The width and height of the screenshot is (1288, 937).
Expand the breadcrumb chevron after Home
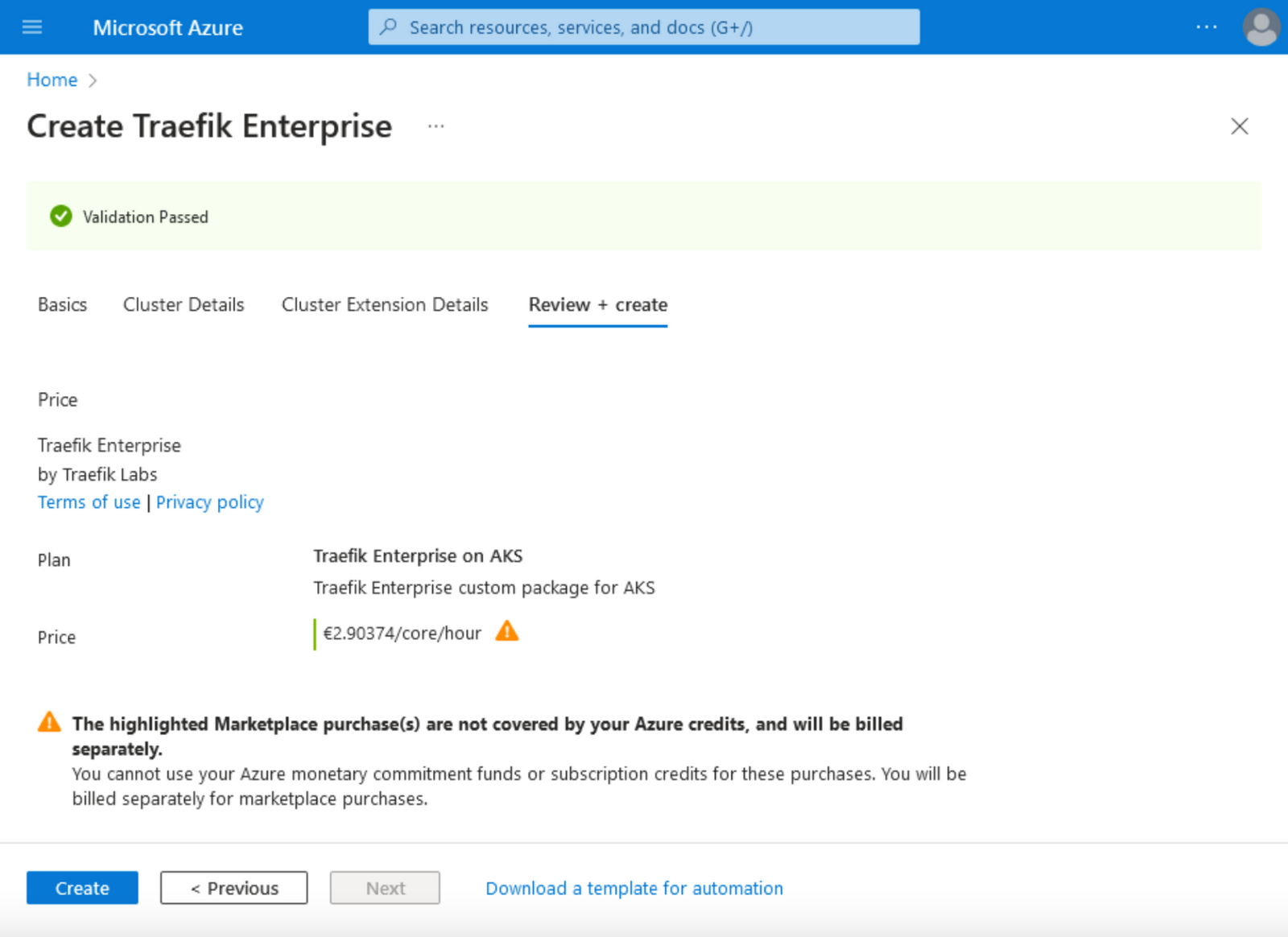[93, 80]
